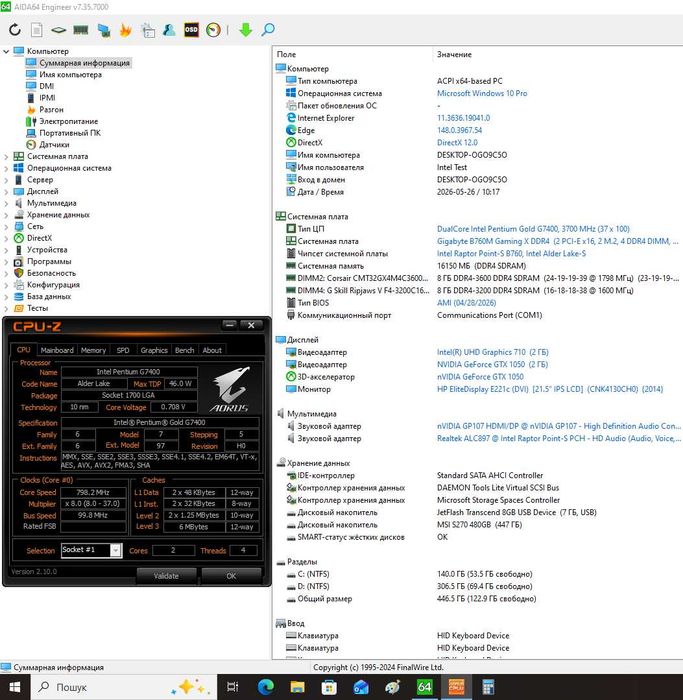
Task: Click the taskbar search box Пошук
Action: (x=124, y=687)
